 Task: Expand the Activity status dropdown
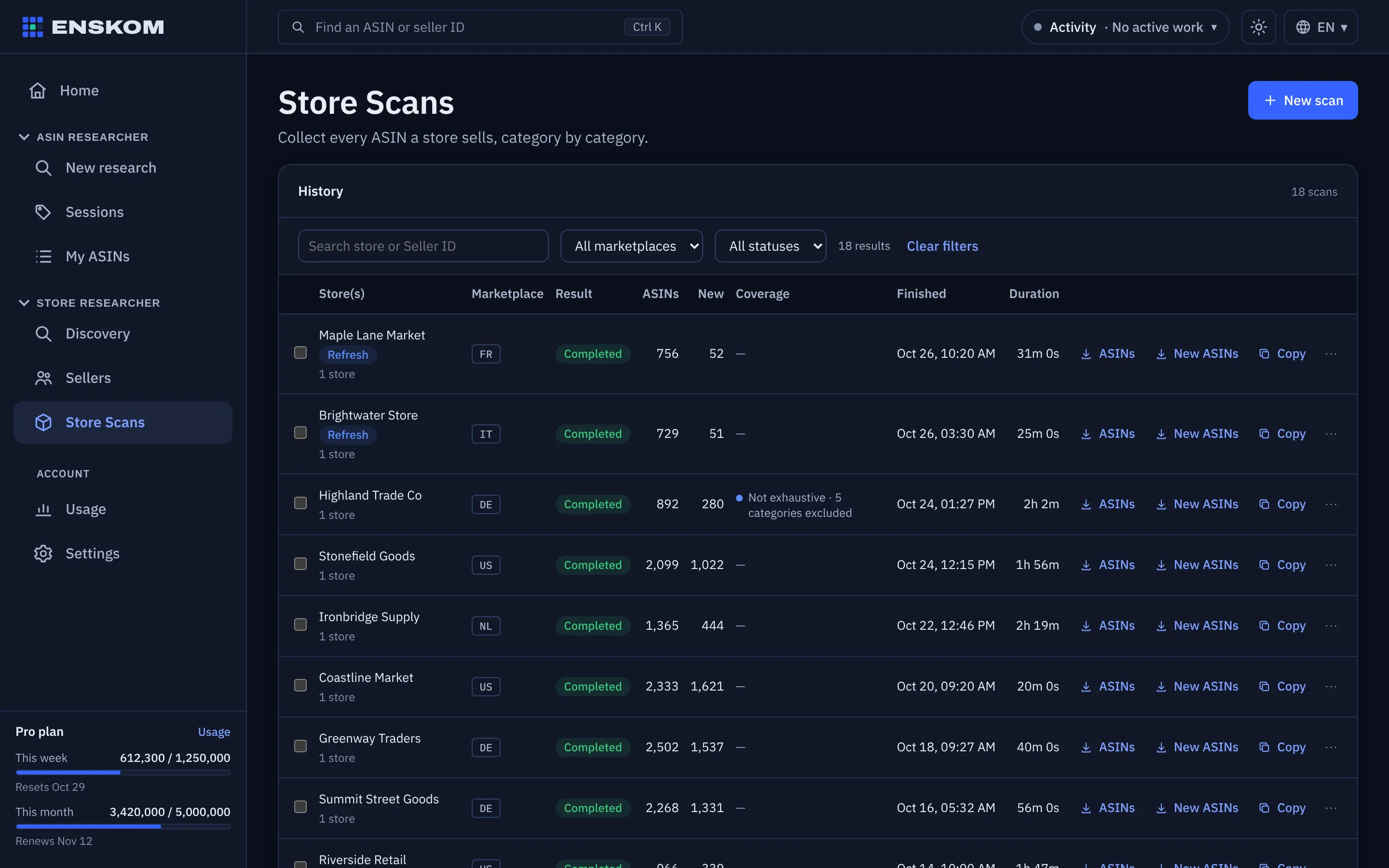pyautogui.click(x=1125, y=27)
